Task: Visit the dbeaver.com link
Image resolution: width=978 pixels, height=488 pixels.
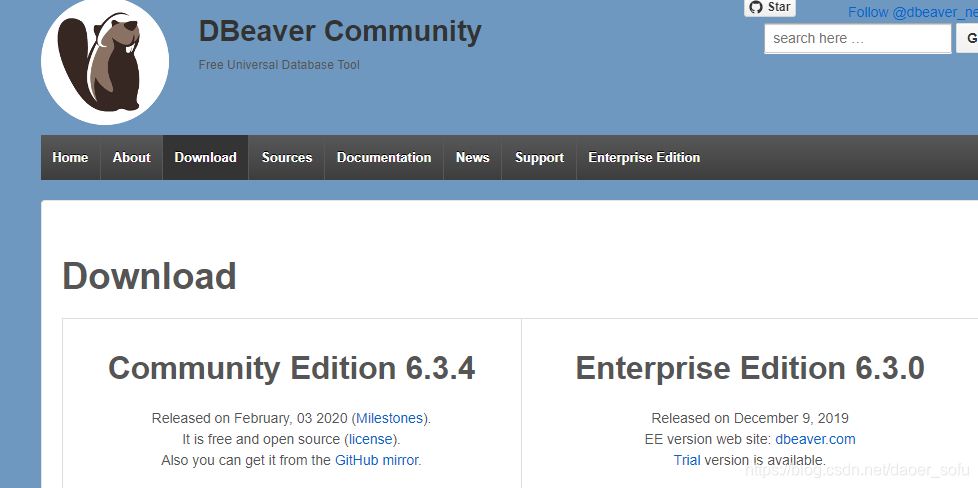Action: point(815,439)
